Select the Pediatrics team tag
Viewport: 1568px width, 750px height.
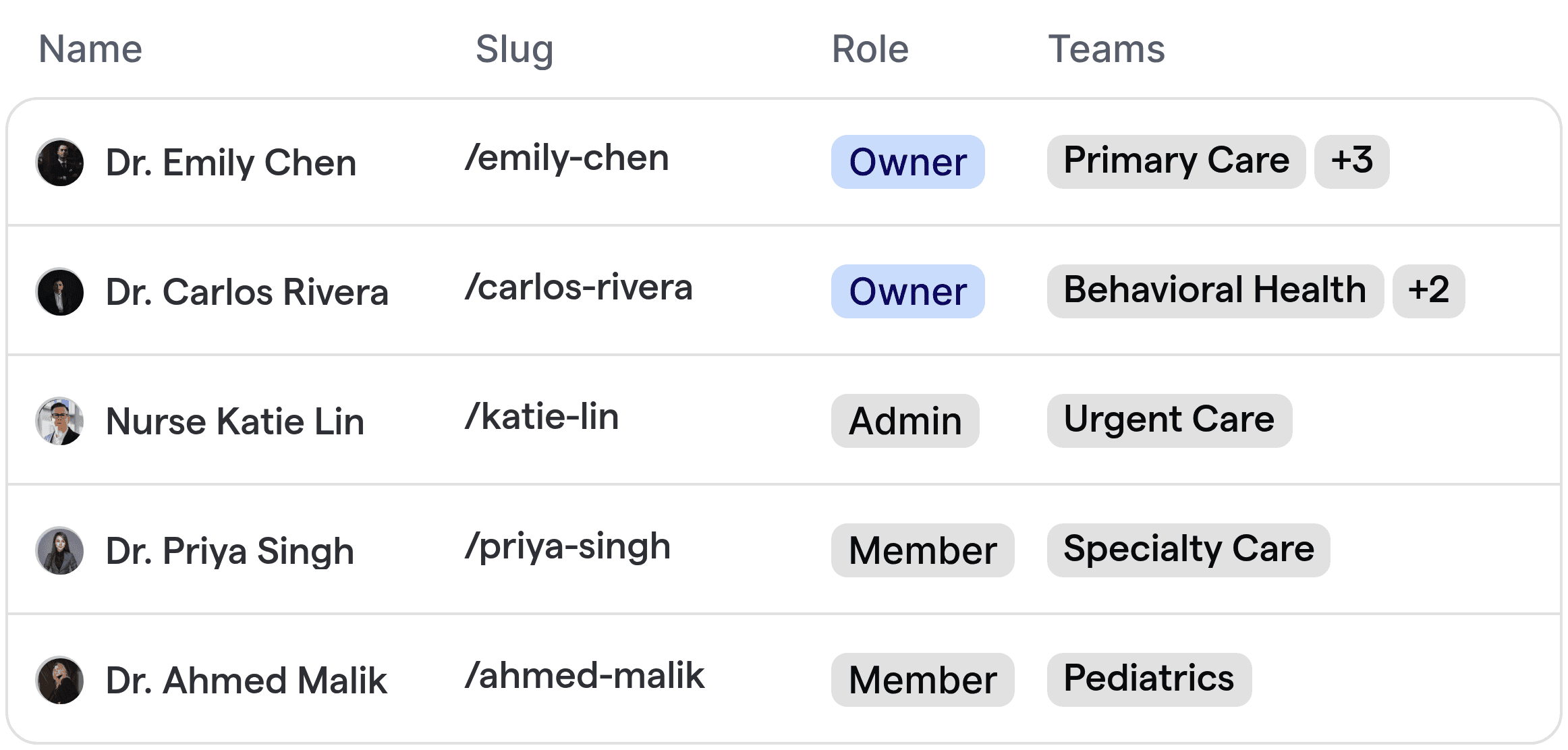1149,680
